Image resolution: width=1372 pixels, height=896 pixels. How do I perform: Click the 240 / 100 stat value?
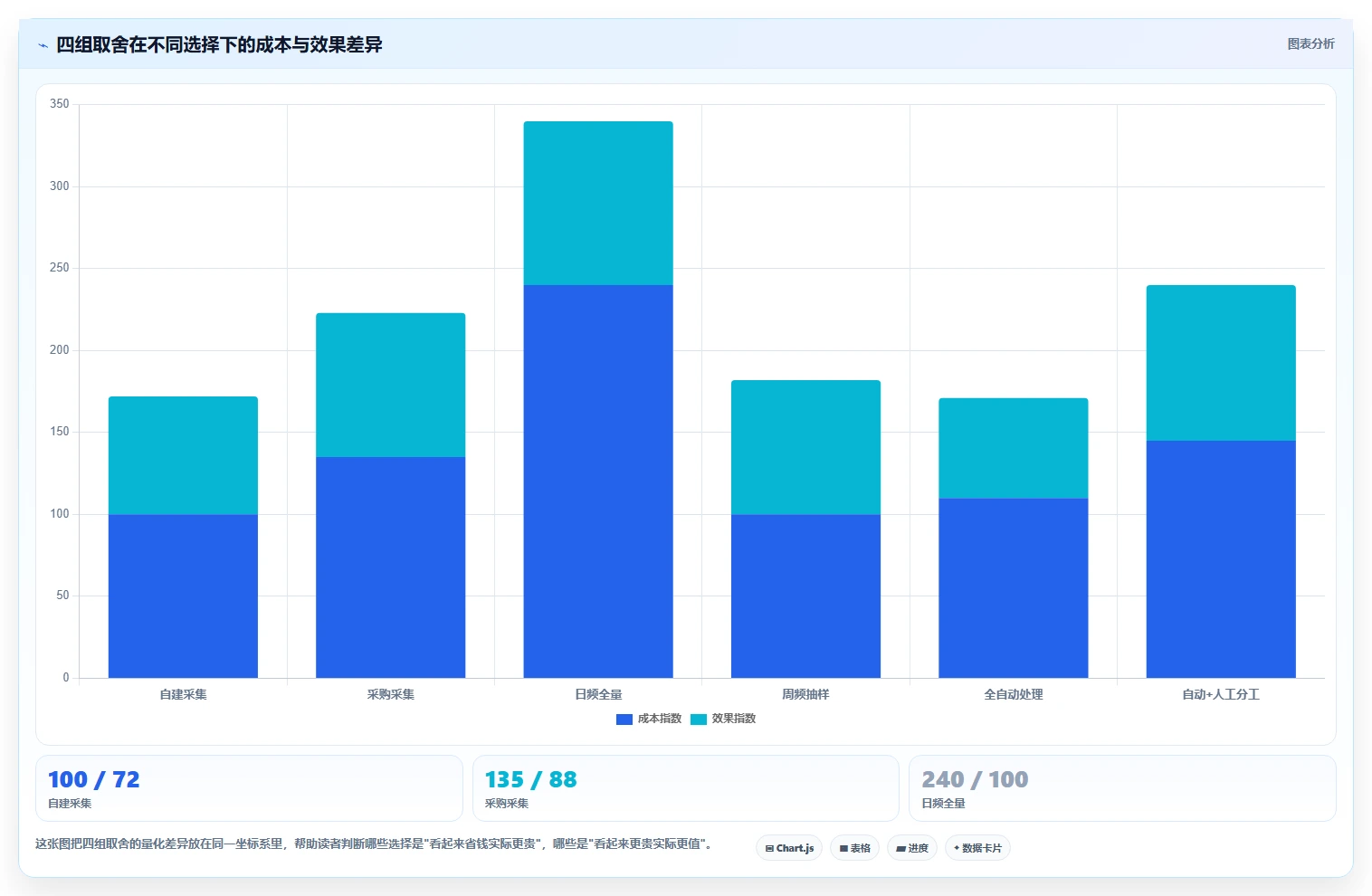point(975,779)
